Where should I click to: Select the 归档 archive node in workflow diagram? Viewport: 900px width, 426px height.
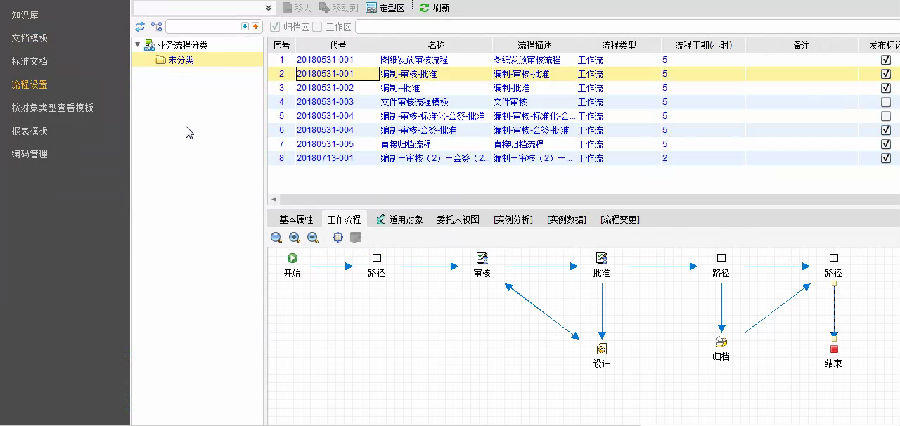[x=720, y=343]
